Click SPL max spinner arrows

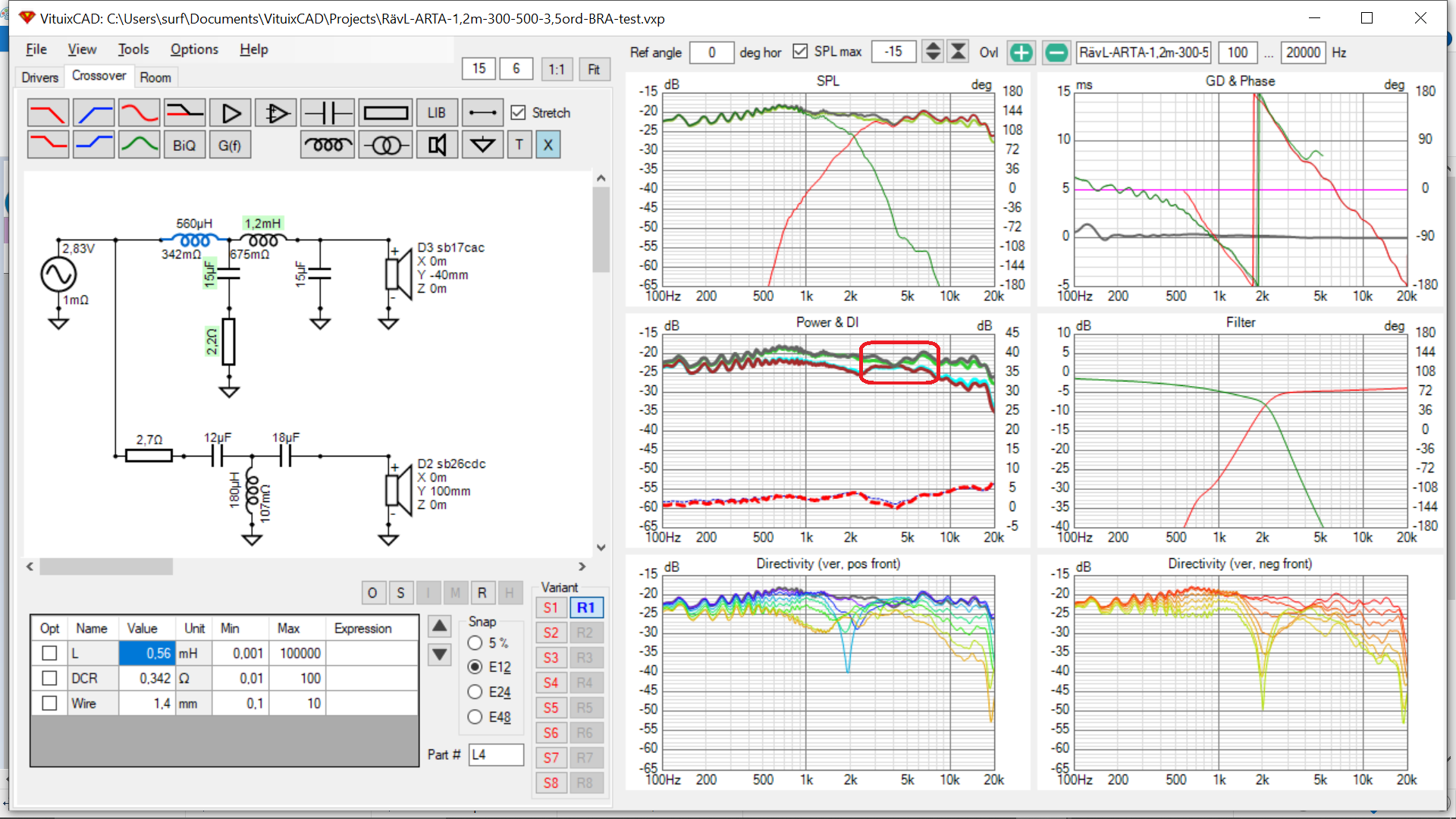click(934, 52)
